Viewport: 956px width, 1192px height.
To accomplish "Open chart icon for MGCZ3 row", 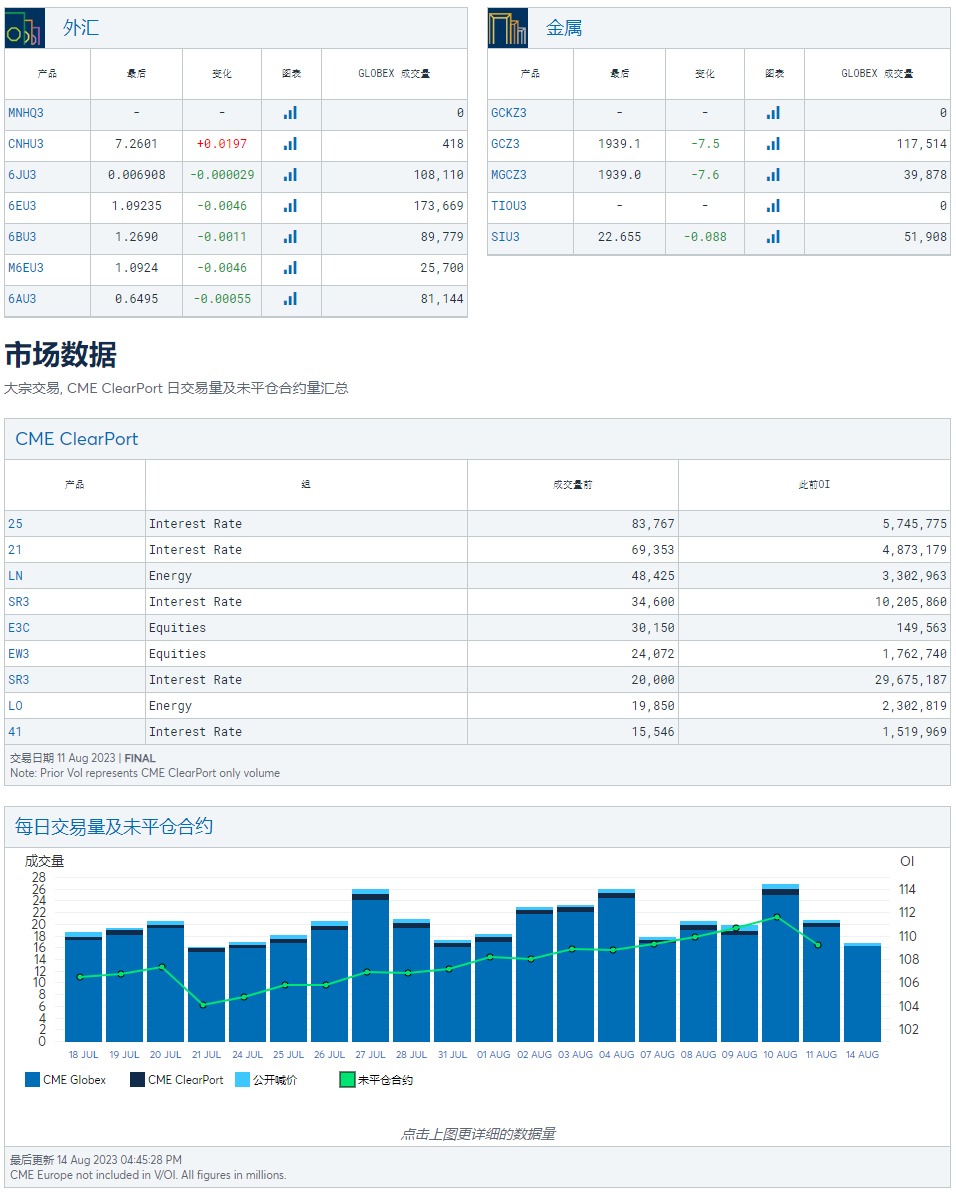I will click(774, 175).
